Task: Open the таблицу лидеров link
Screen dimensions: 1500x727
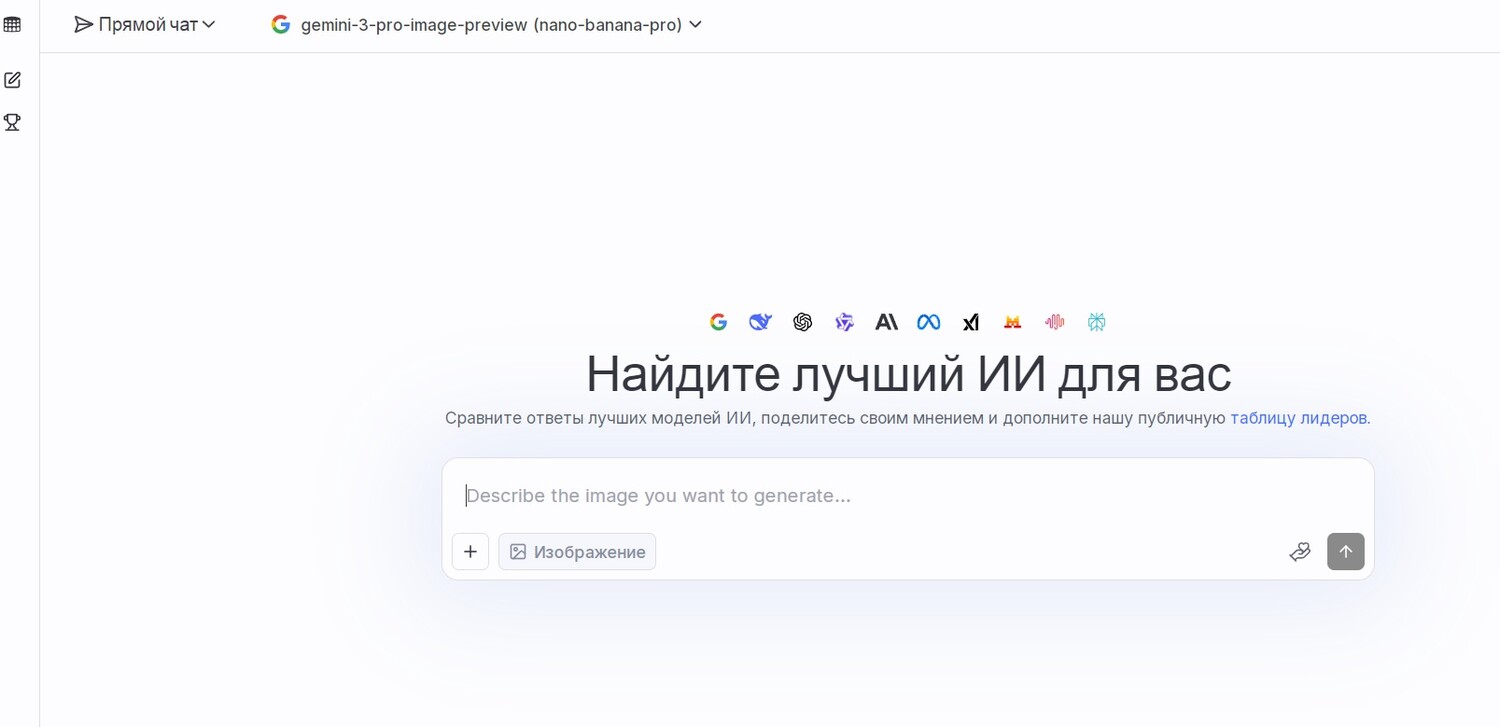Action: point(1299,418)
